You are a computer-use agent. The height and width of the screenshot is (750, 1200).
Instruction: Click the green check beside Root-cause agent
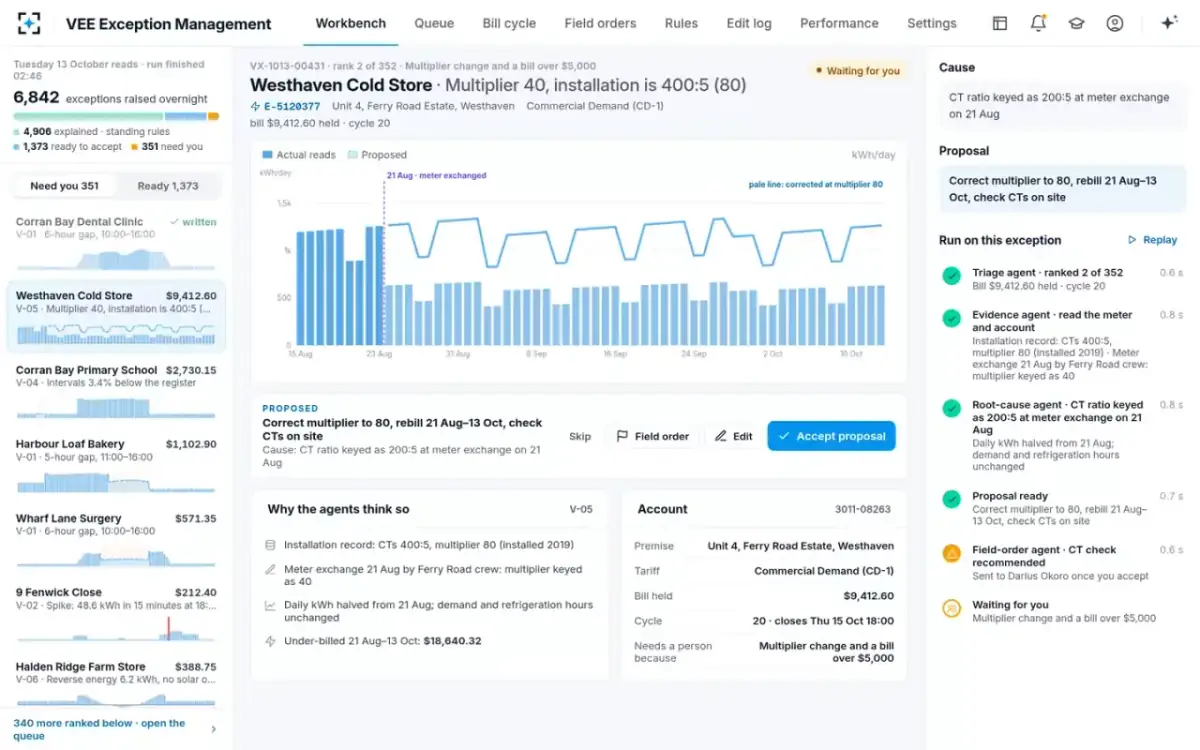click(952, 408)
